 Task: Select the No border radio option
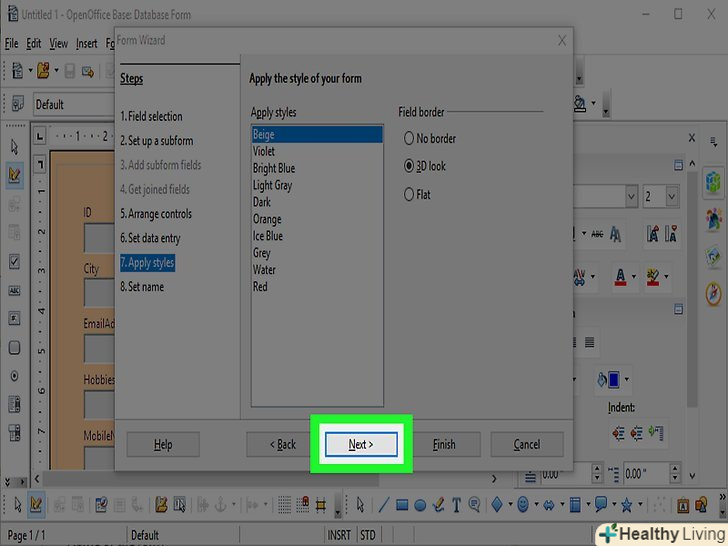[408, 139]
